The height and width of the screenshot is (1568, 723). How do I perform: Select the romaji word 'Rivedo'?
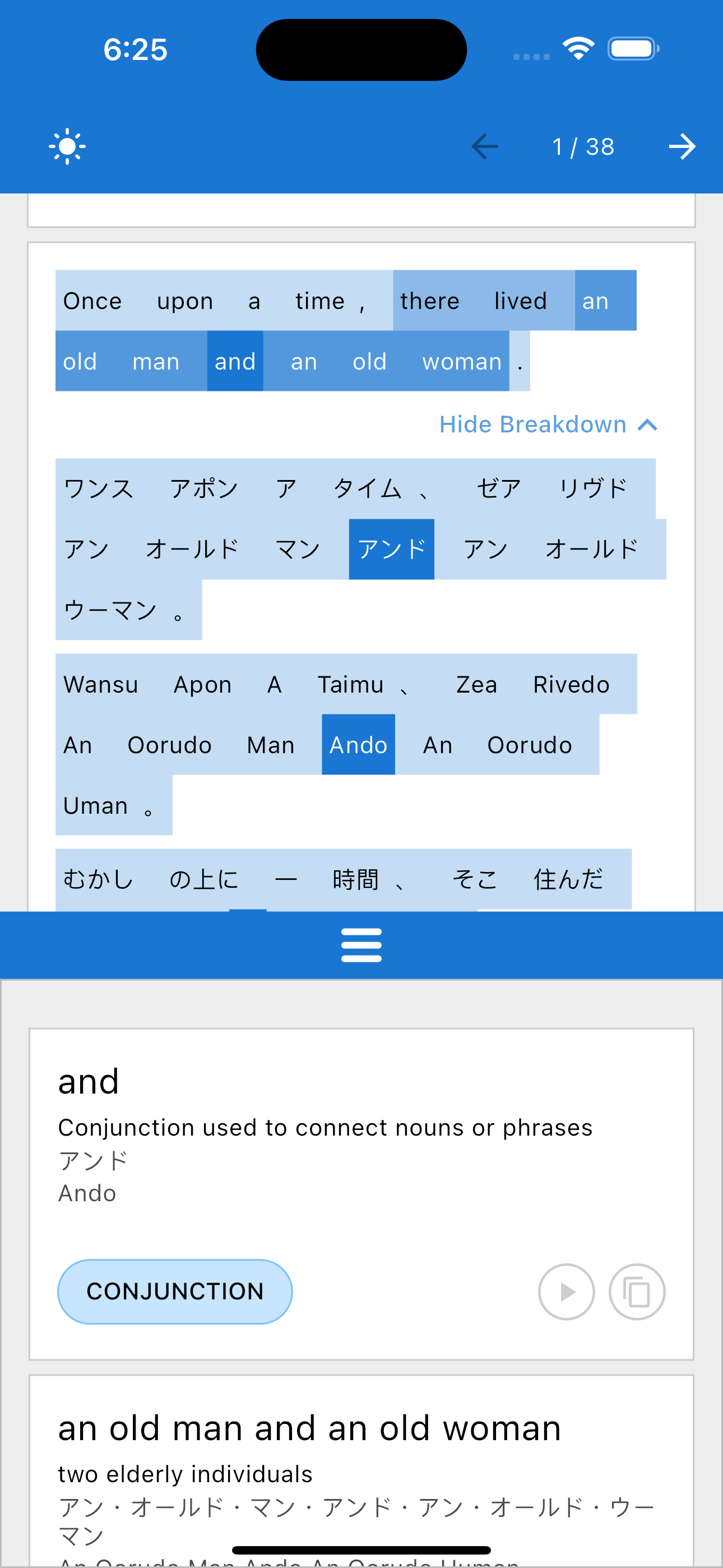click(571, 684)
